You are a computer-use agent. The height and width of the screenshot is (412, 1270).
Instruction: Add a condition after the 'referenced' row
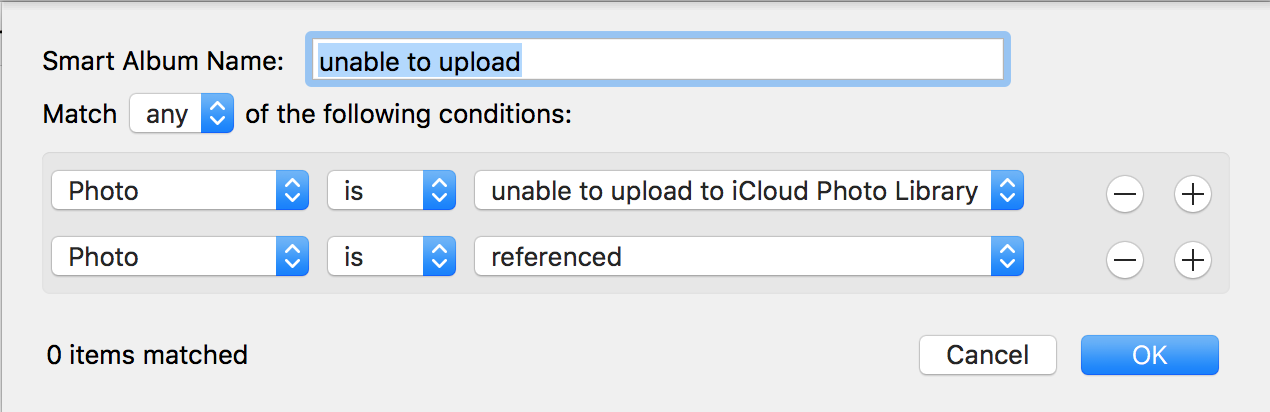click(x=1192, y=261)
